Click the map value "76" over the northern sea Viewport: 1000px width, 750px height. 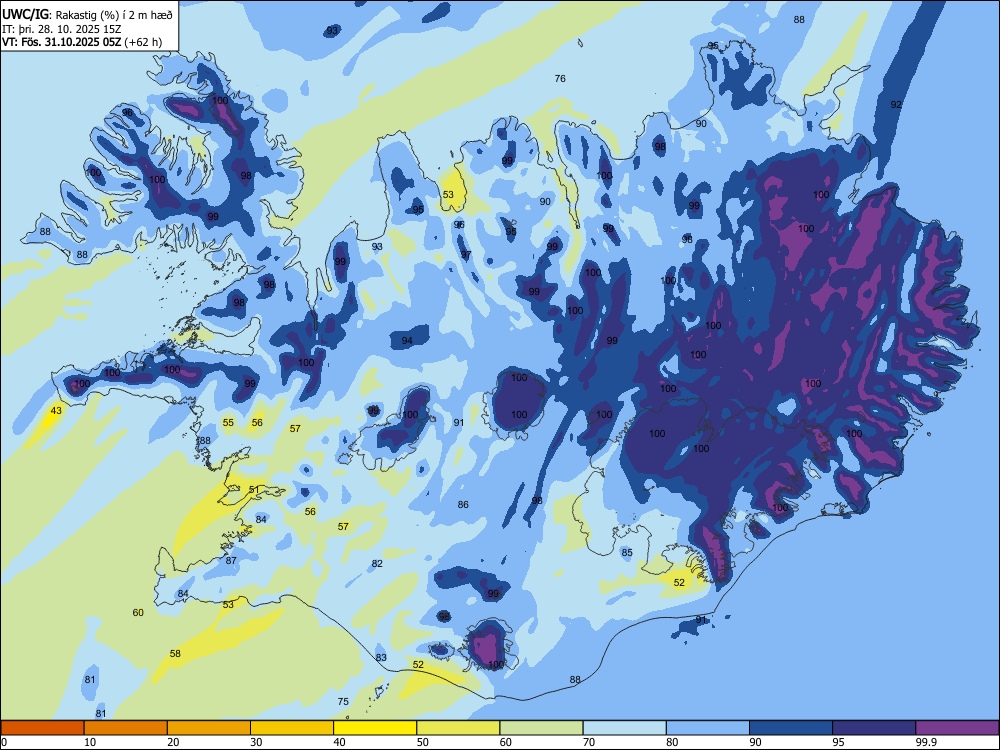(560, 78)
